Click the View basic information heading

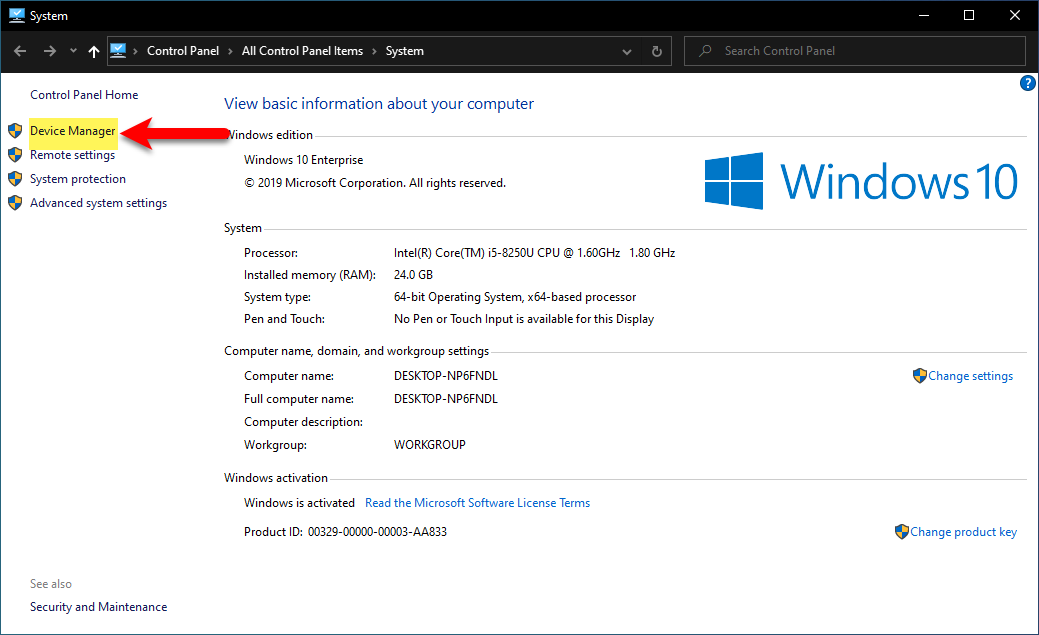(378, 104)
